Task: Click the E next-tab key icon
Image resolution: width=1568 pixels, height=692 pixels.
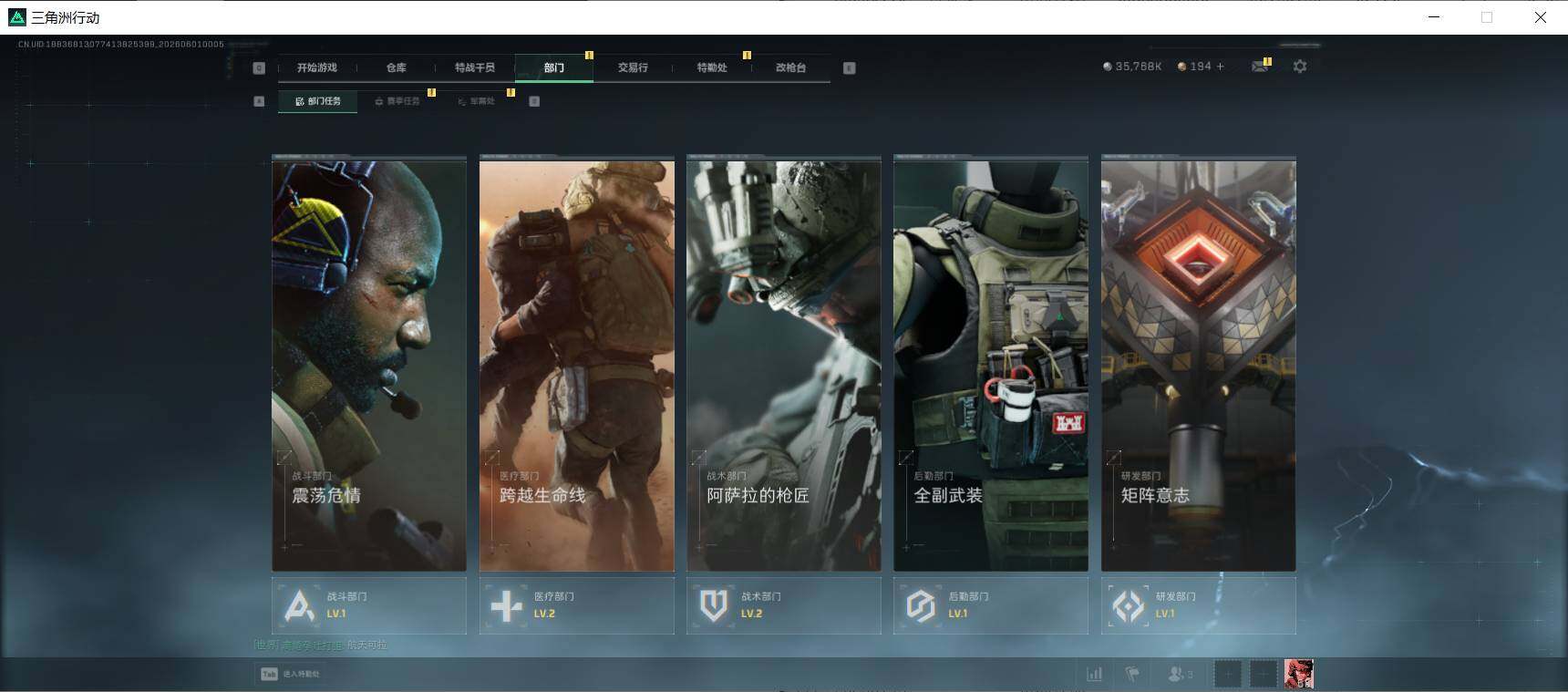Action: (850, 67)
